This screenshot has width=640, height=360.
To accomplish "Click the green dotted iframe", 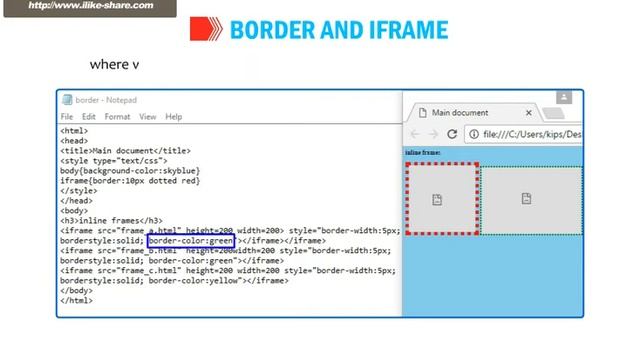I will click(x=531, y=200).
